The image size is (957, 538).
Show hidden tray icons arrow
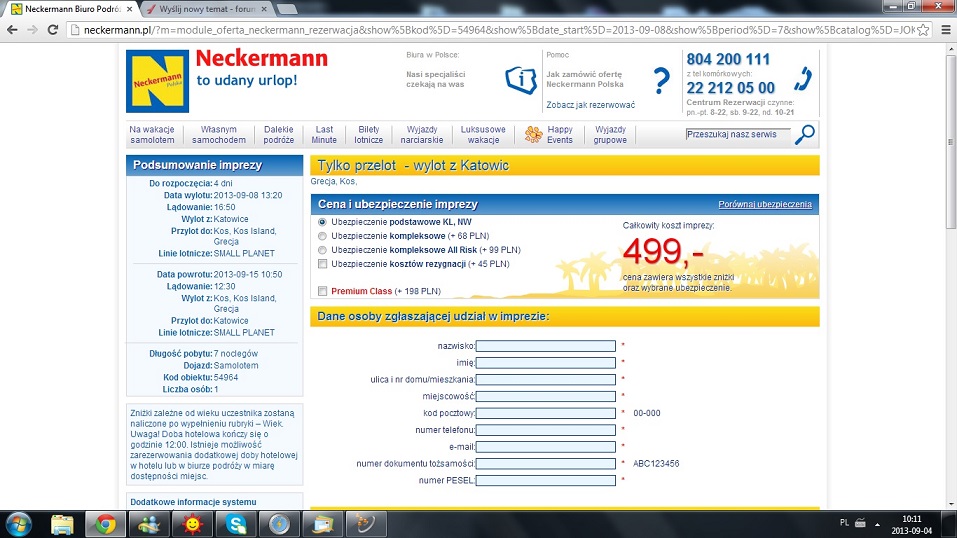(x=877, y=524)
